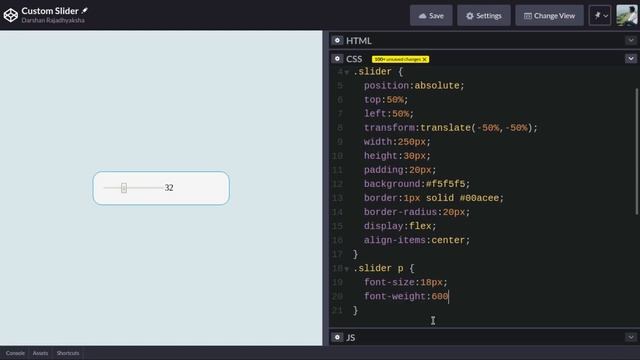
Task: Open JS editor settings gear
Action: click(337, 337)
